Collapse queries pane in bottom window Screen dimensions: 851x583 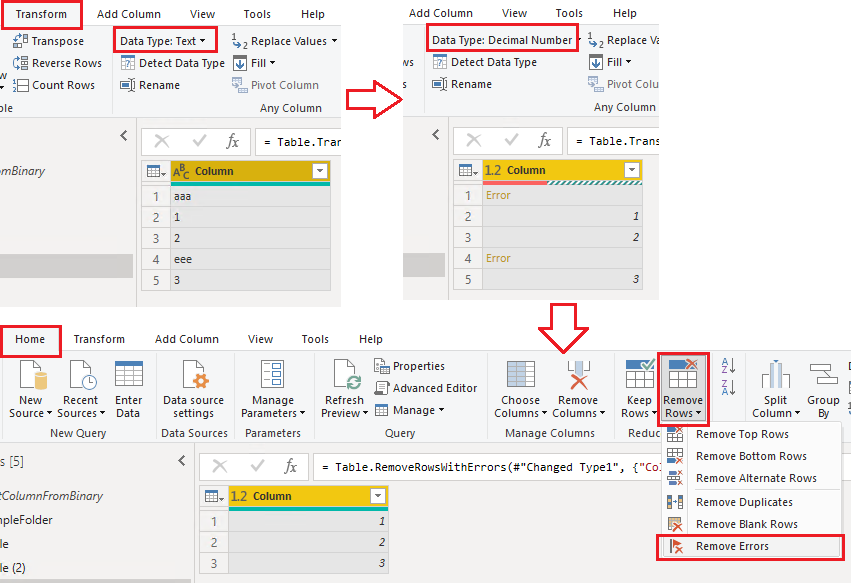point(182,461)
